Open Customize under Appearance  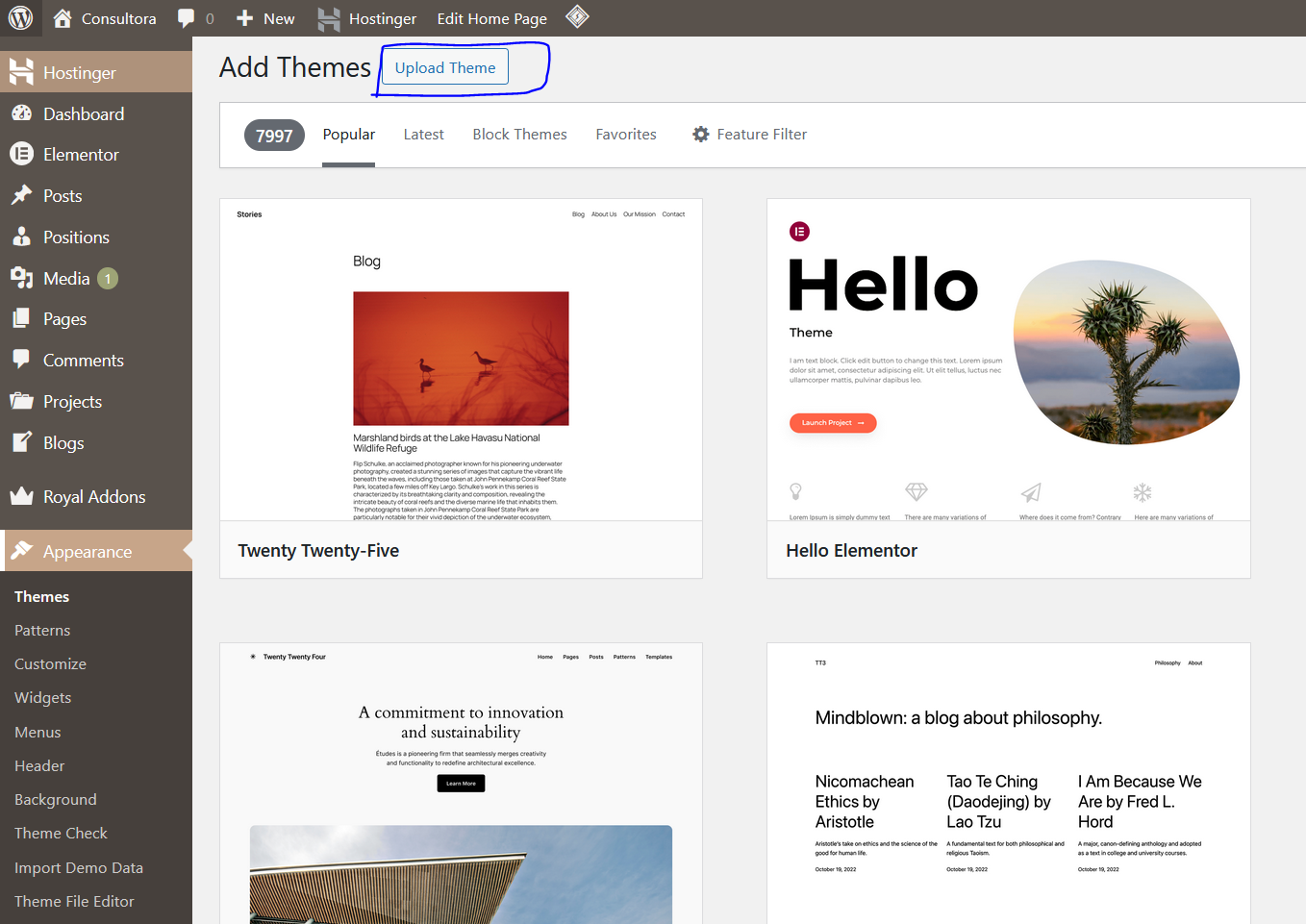pyautogui.click(x=50, y=663)
